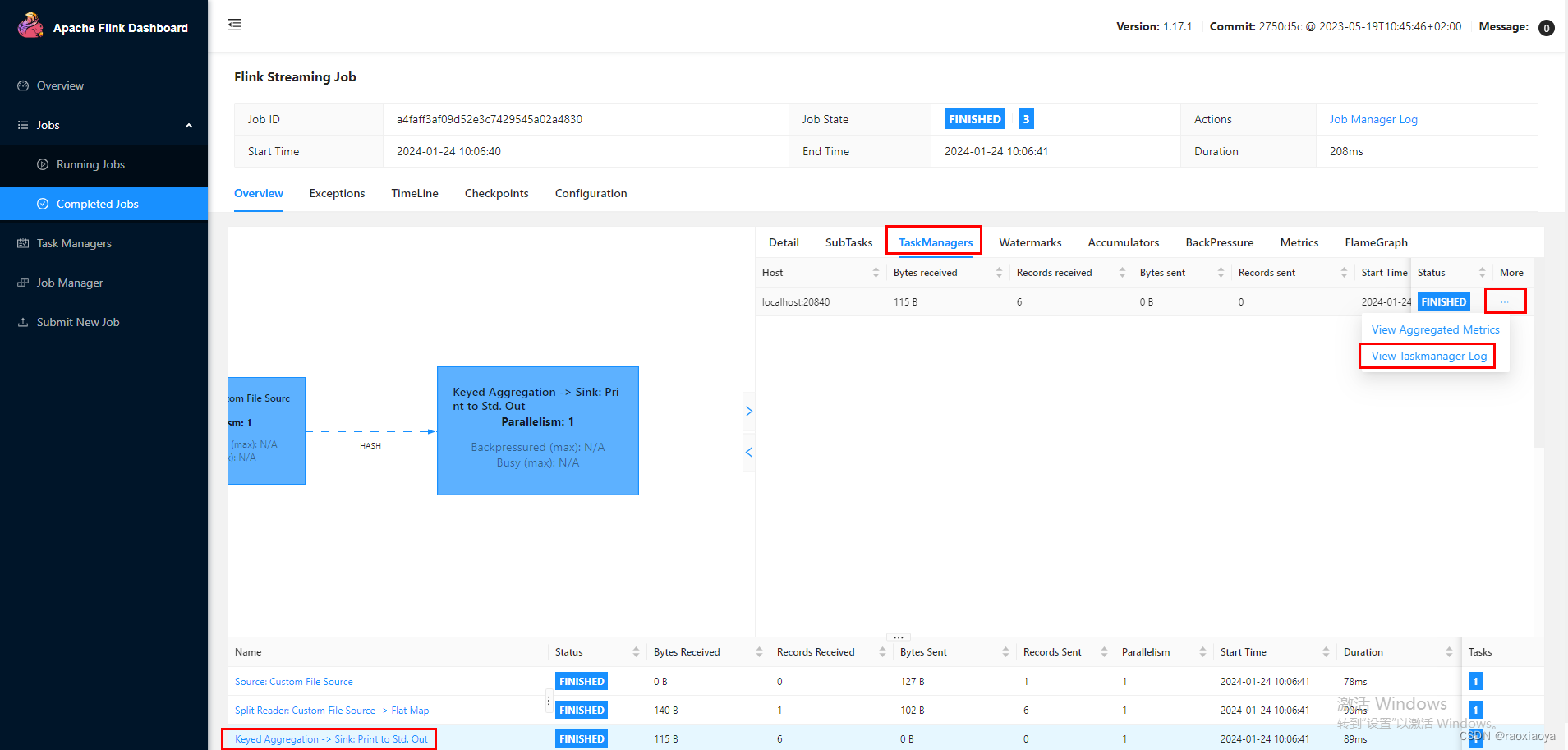Switch to the TimeLine tab

(x=415, y=193)
